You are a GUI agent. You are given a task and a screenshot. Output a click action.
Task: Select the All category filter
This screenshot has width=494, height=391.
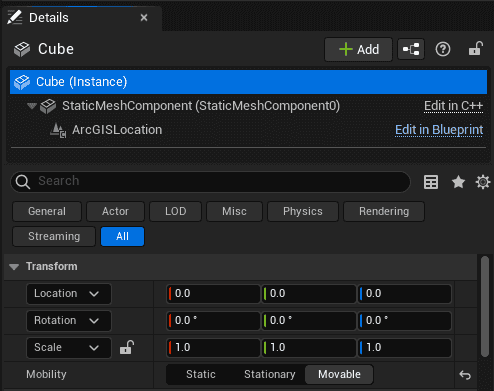[x=122, y=236]
